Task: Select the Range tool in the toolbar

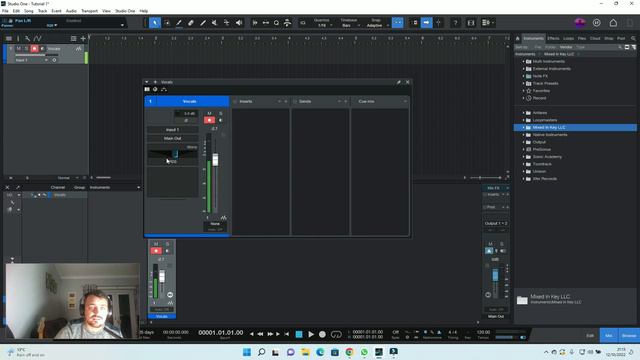Action: click(x=167, y=23)
